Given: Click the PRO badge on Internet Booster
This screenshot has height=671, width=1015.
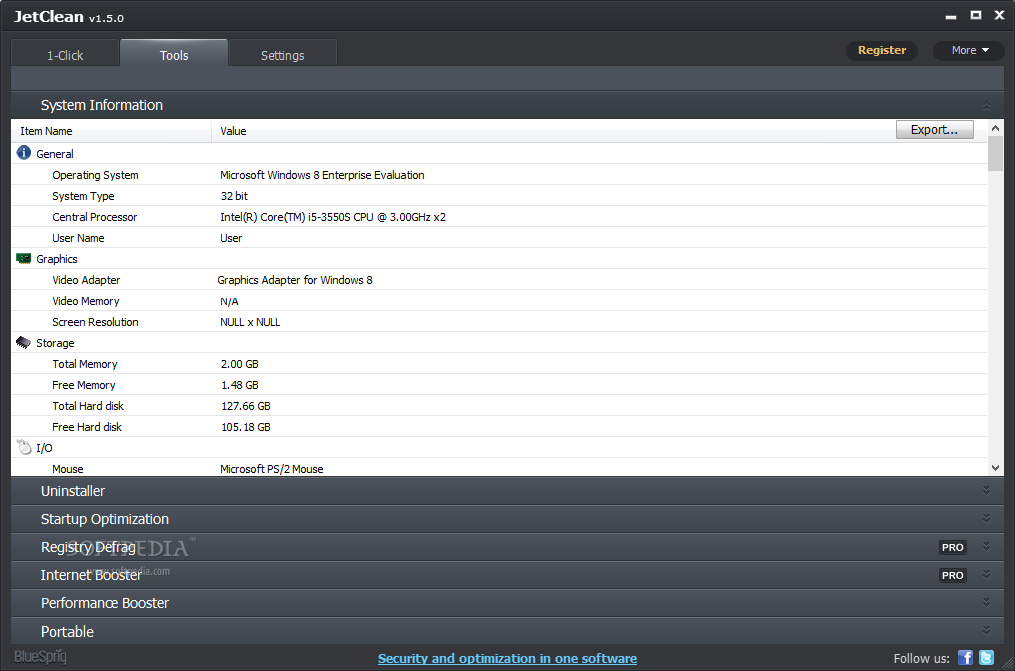Looking at the screenshot, I should point(952,575).
